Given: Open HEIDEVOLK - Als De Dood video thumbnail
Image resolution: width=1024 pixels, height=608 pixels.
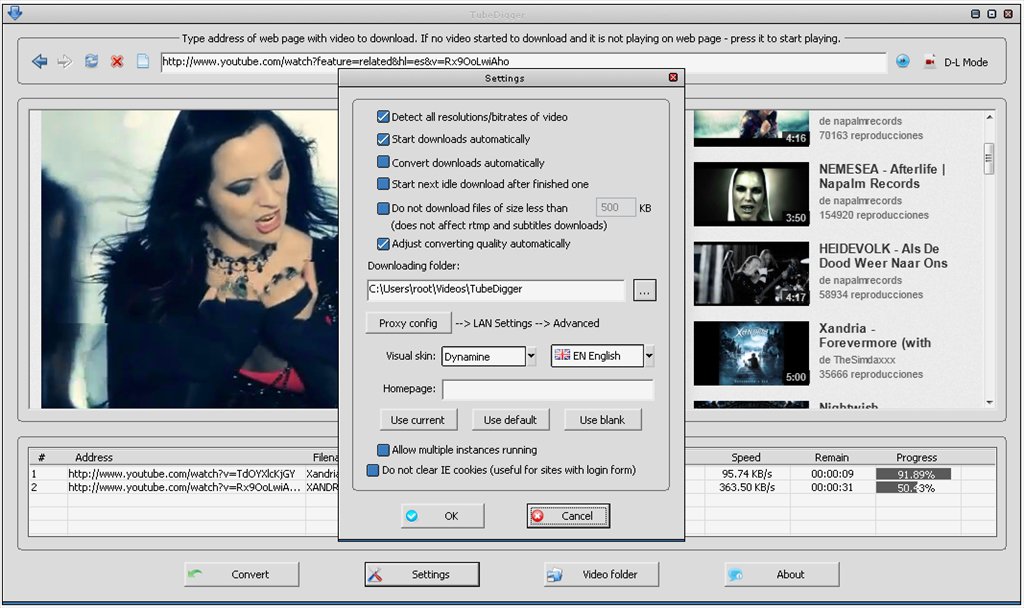Looking at the screenshot, I should tap(751, 274).
